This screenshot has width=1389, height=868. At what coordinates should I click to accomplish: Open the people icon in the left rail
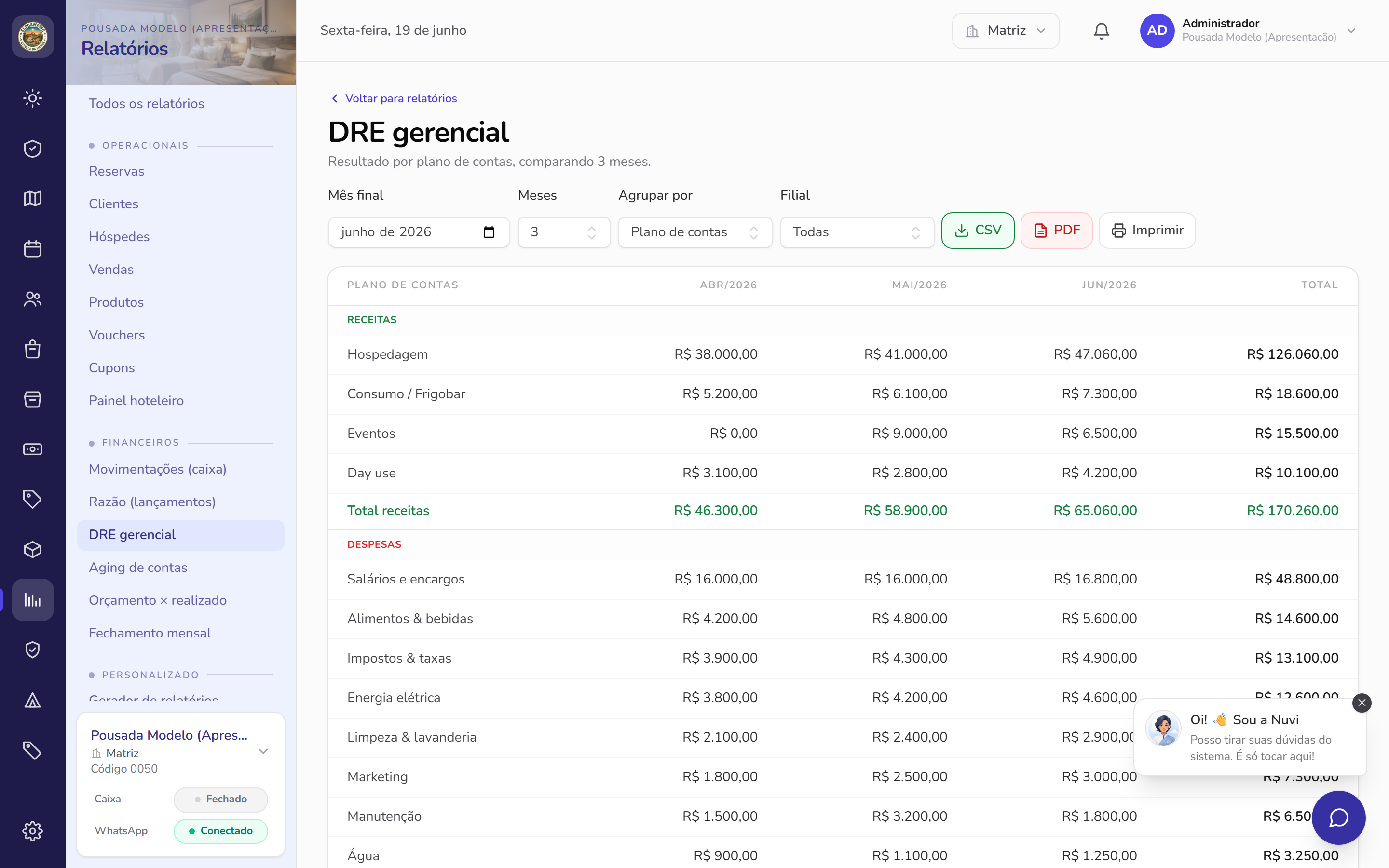(33, 299)
